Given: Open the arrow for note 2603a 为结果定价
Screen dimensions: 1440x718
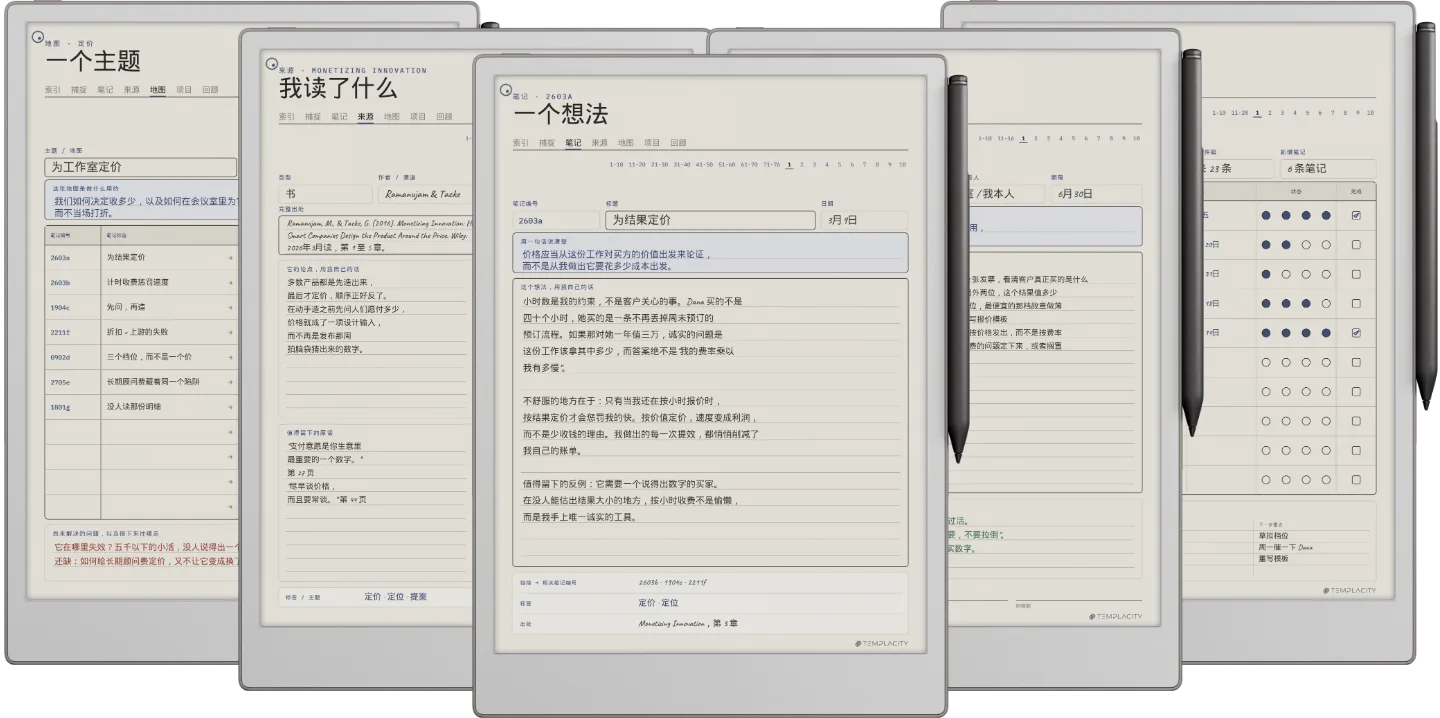Looking at the screenshot, I should 230,258.
